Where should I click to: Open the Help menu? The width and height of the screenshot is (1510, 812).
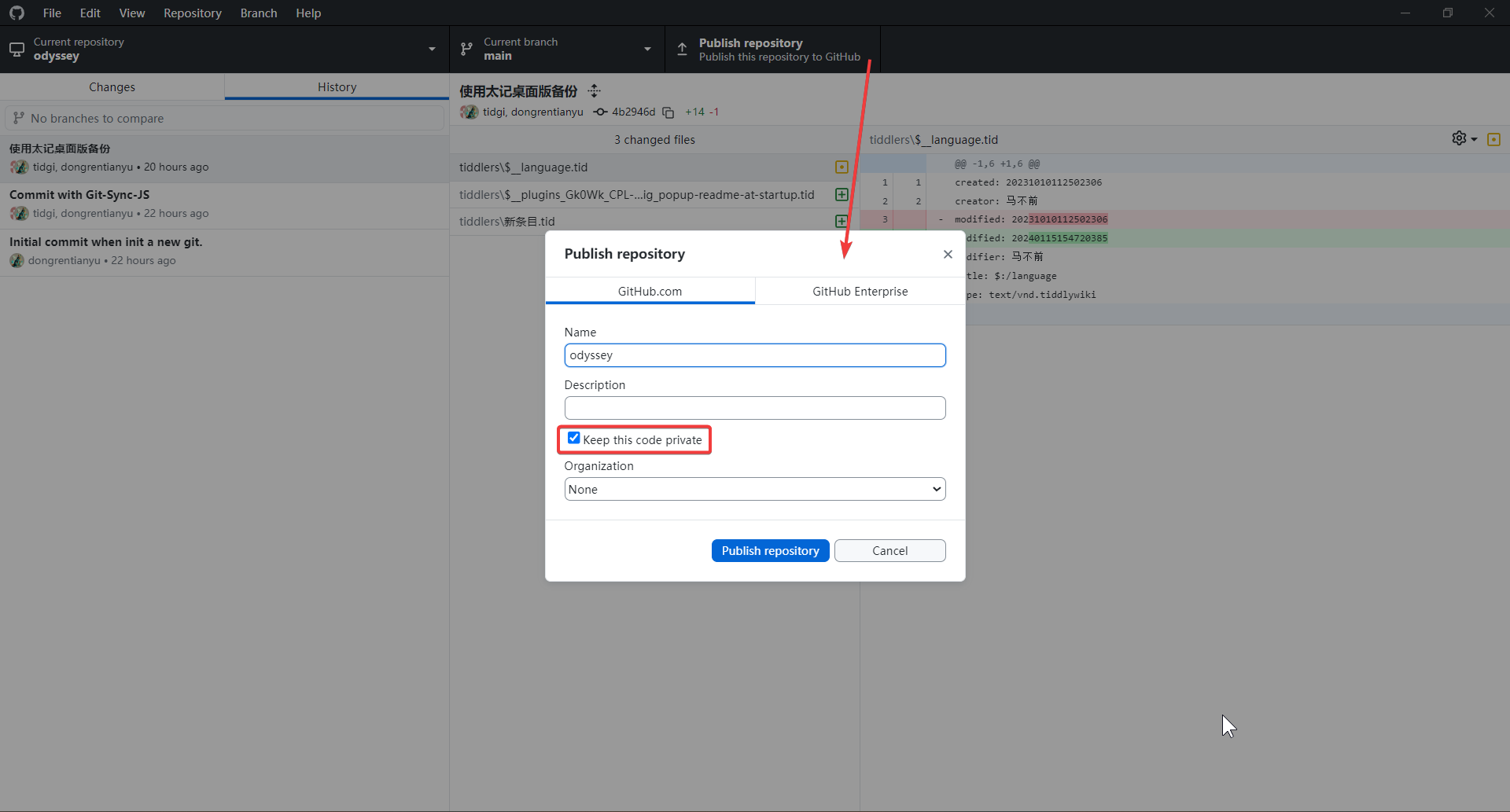tap(308, 13)
